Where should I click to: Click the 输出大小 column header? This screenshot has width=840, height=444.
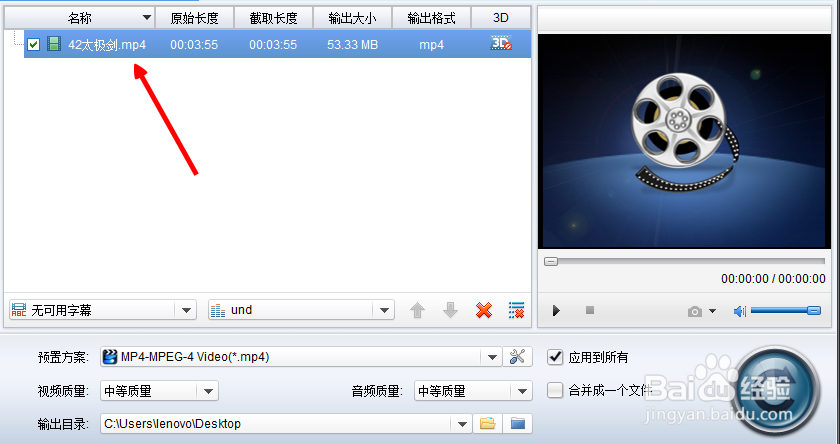352,18
